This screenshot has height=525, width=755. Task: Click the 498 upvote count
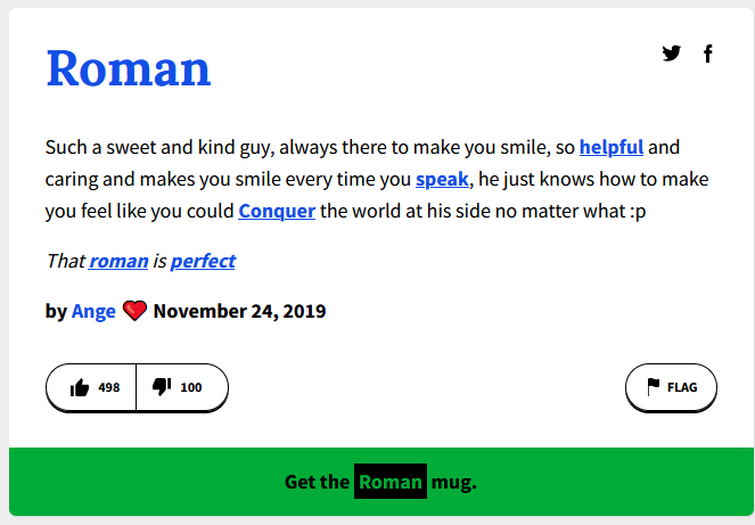tap(109, 387)
